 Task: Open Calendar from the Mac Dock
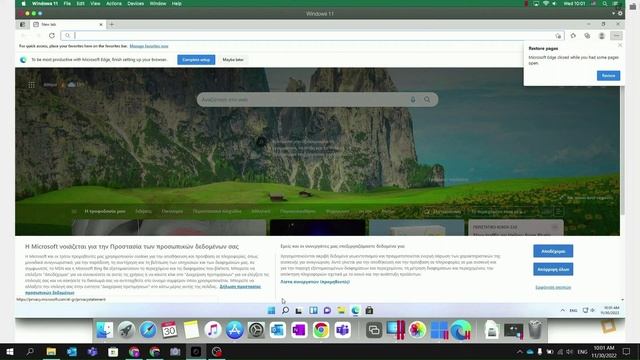169,330
